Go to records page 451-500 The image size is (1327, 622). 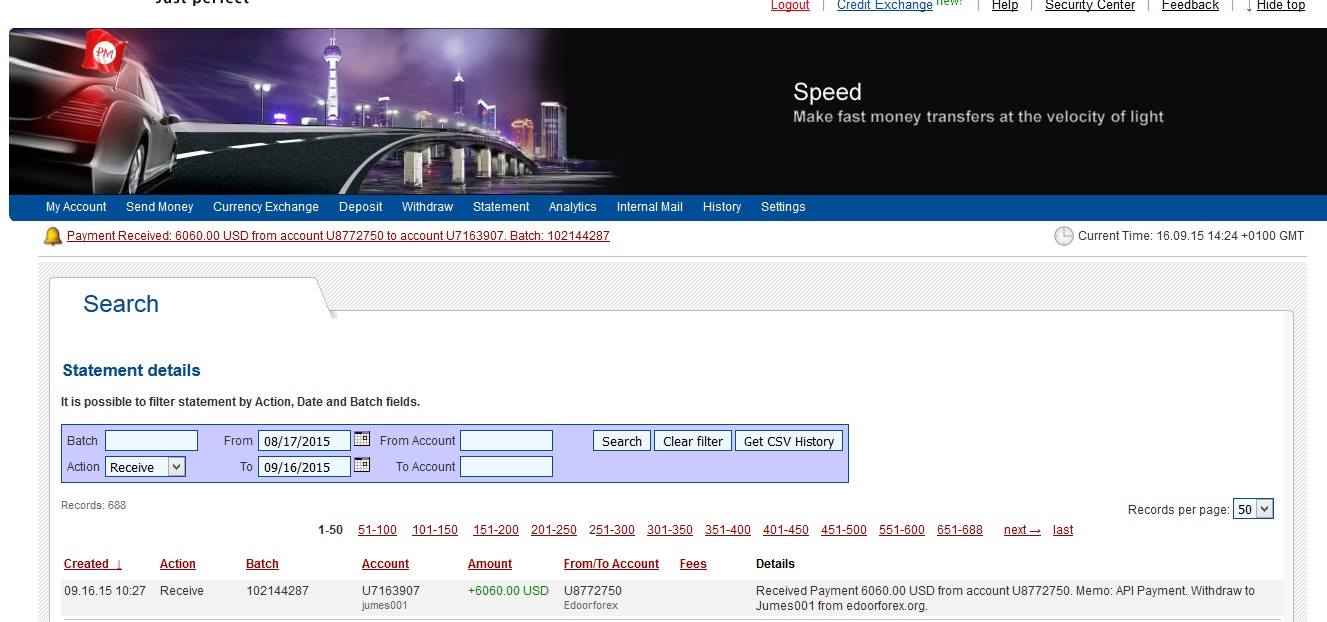[x=844, y=530]
